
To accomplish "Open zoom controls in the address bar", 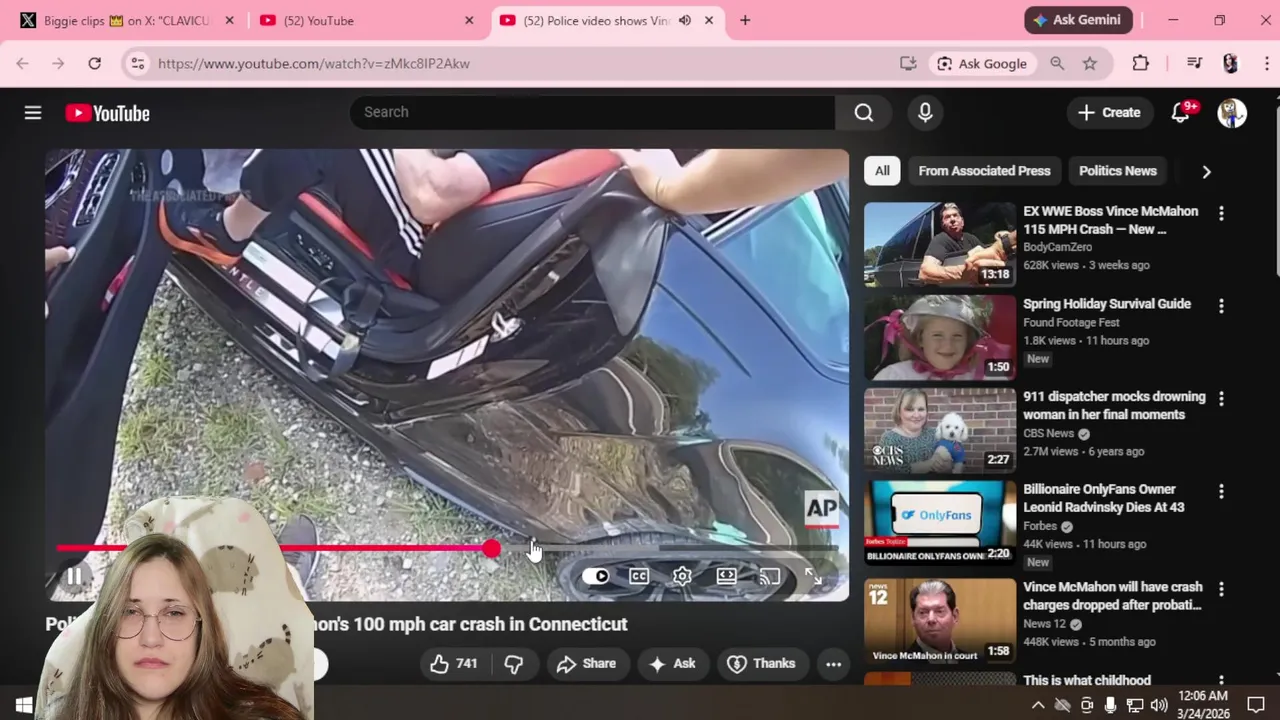I will click(x=1057, y=63).
